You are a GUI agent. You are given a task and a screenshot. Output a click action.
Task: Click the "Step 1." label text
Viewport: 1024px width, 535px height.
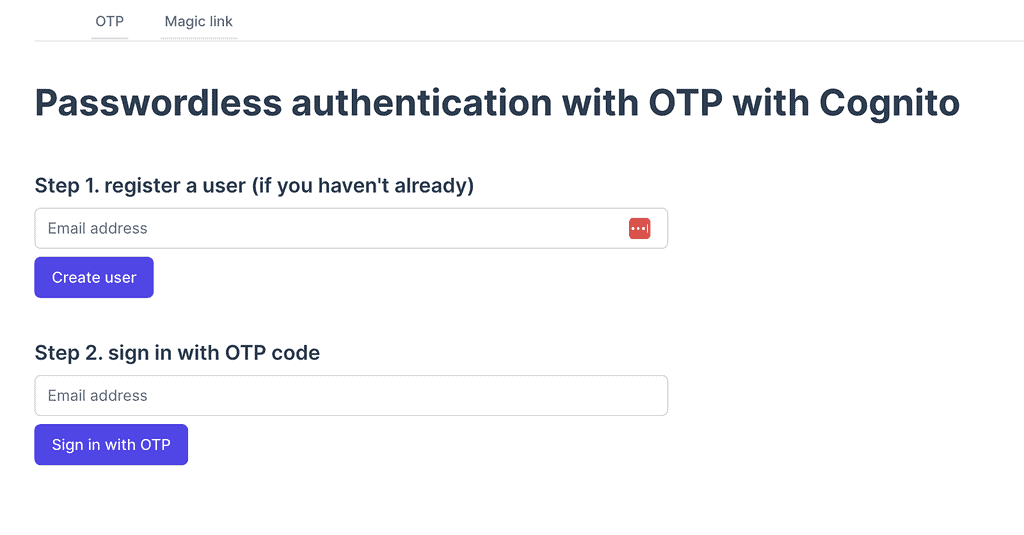66,185
